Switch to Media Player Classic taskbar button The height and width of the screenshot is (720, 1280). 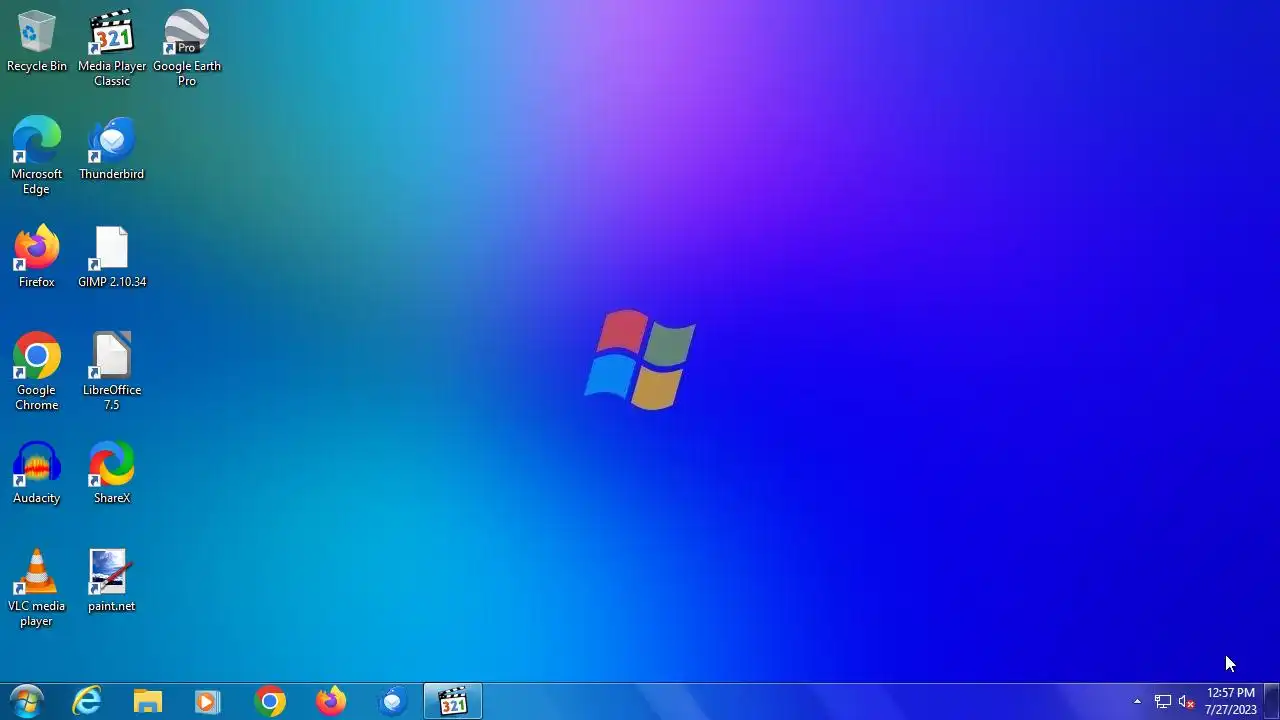tap(453, 702)
